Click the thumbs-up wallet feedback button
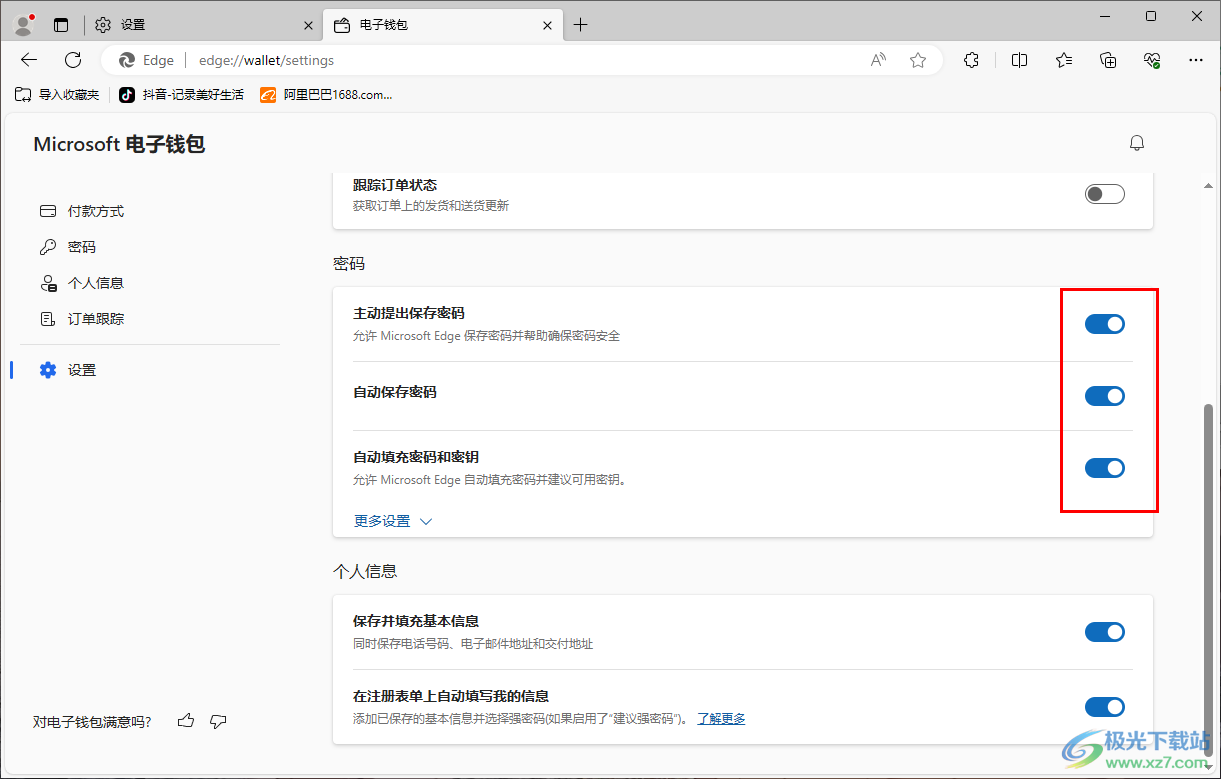 185,720
